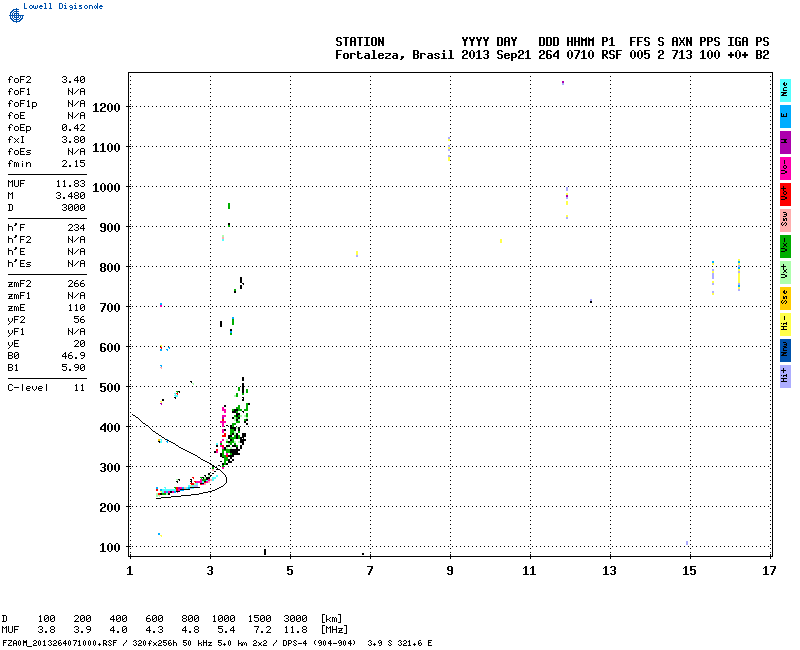Open the Lowell Digisonde title link
800x650 pixels.
pyautogui.click(x=63, y=6)
